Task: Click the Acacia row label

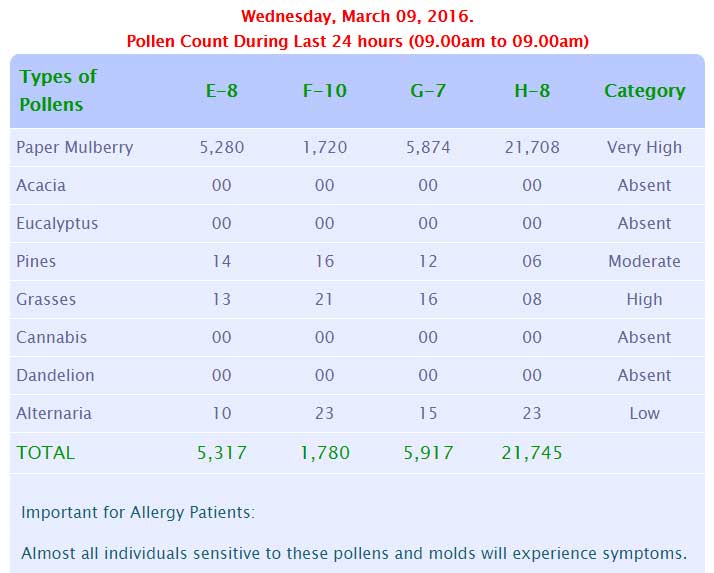Action: pyautogui.click(x=43, y=185)
